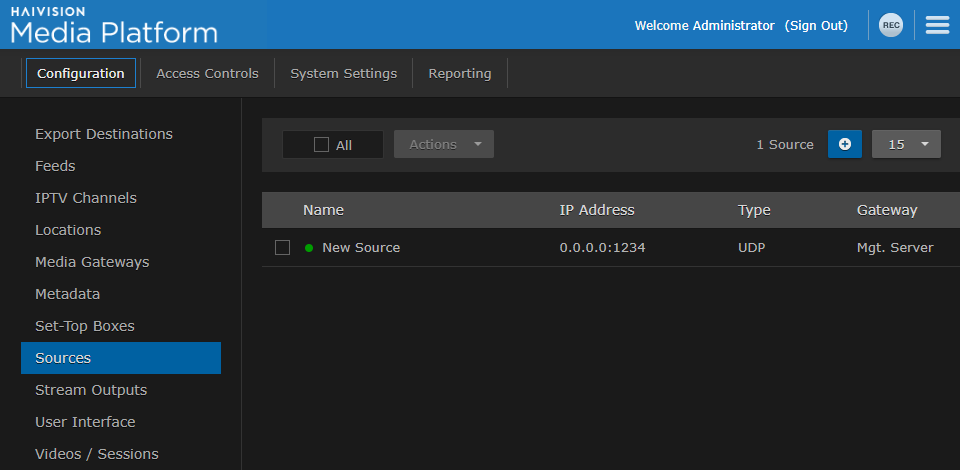Open the New Source entry

pos(360,248)
